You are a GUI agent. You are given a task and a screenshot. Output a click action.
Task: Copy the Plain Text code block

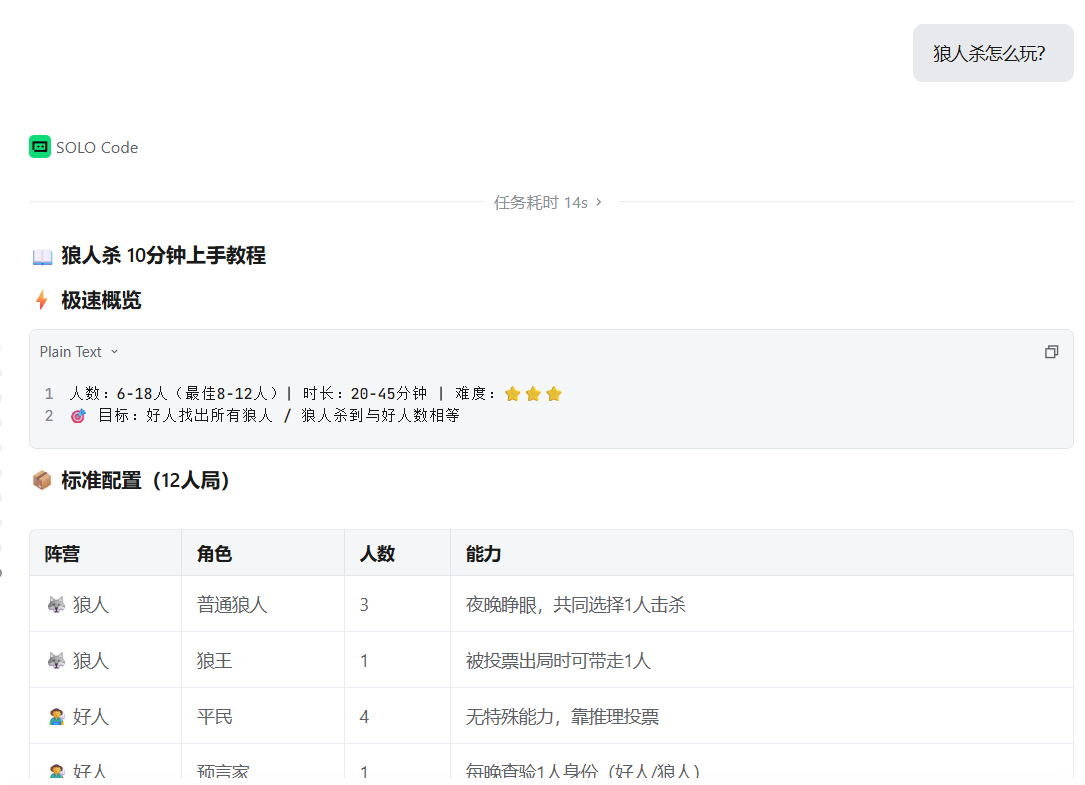(1051, 352)
